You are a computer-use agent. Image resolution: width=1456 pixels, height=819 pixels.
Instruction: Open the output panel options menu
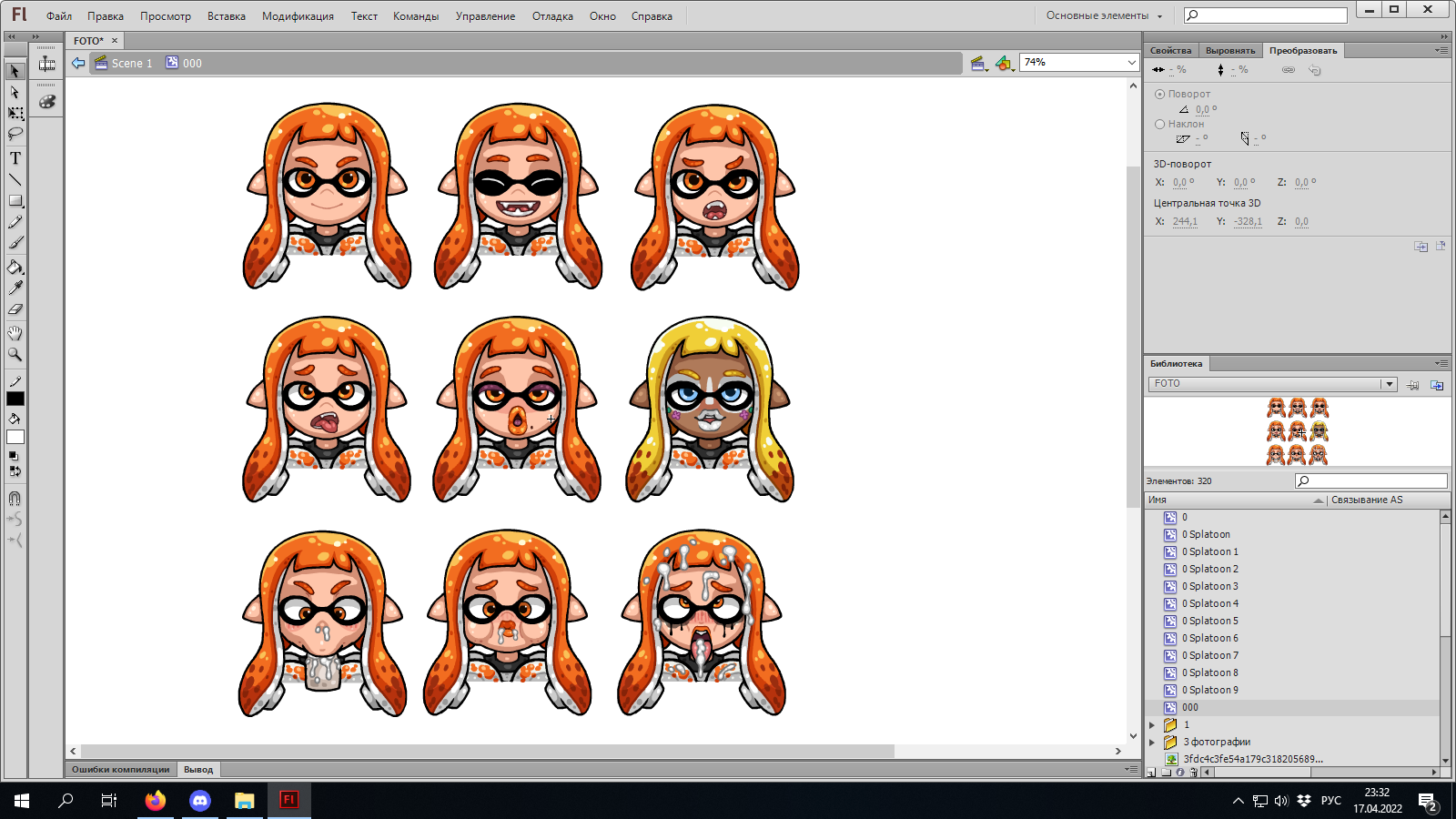[1131, 769]
